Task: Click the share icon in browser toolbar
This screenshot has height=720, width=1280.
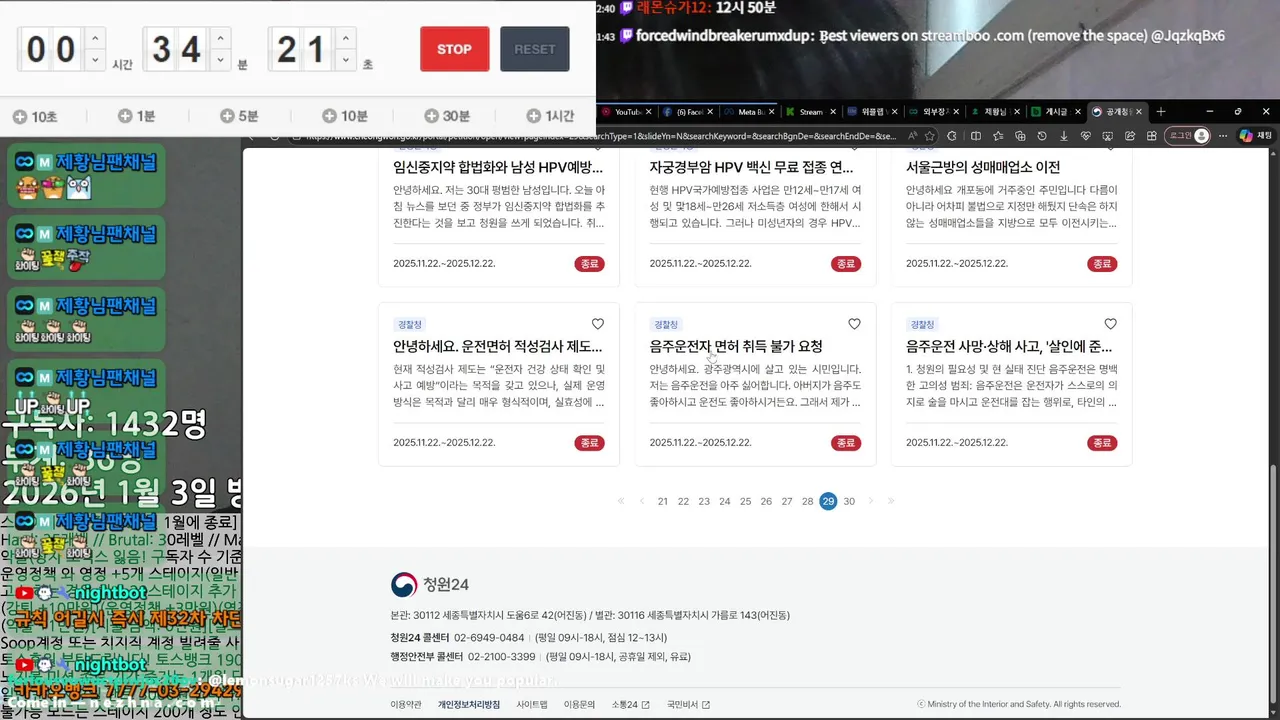Action: [x=1130, y=136]
